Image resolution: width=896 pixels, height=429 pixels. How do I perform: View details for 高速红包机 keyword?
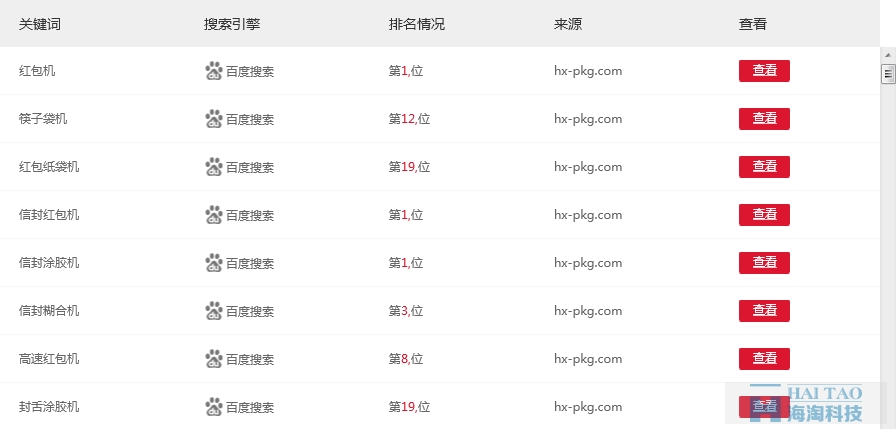coord(764,359)
